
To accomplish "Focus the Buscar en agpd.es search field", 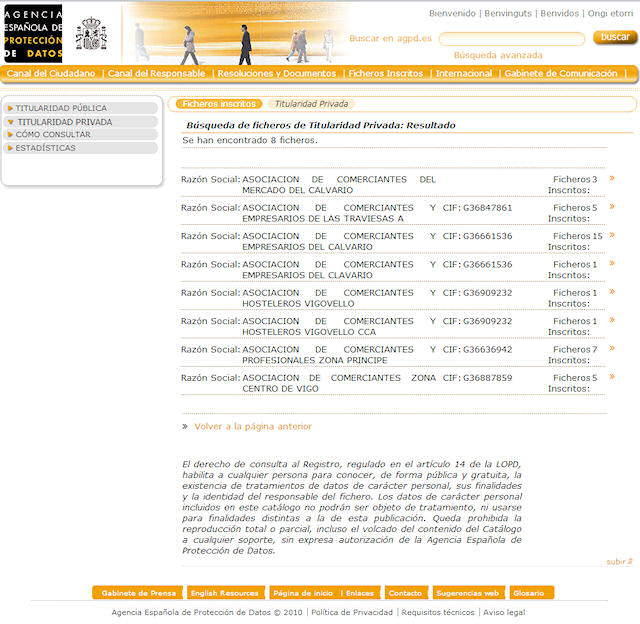I will (512, 39).
